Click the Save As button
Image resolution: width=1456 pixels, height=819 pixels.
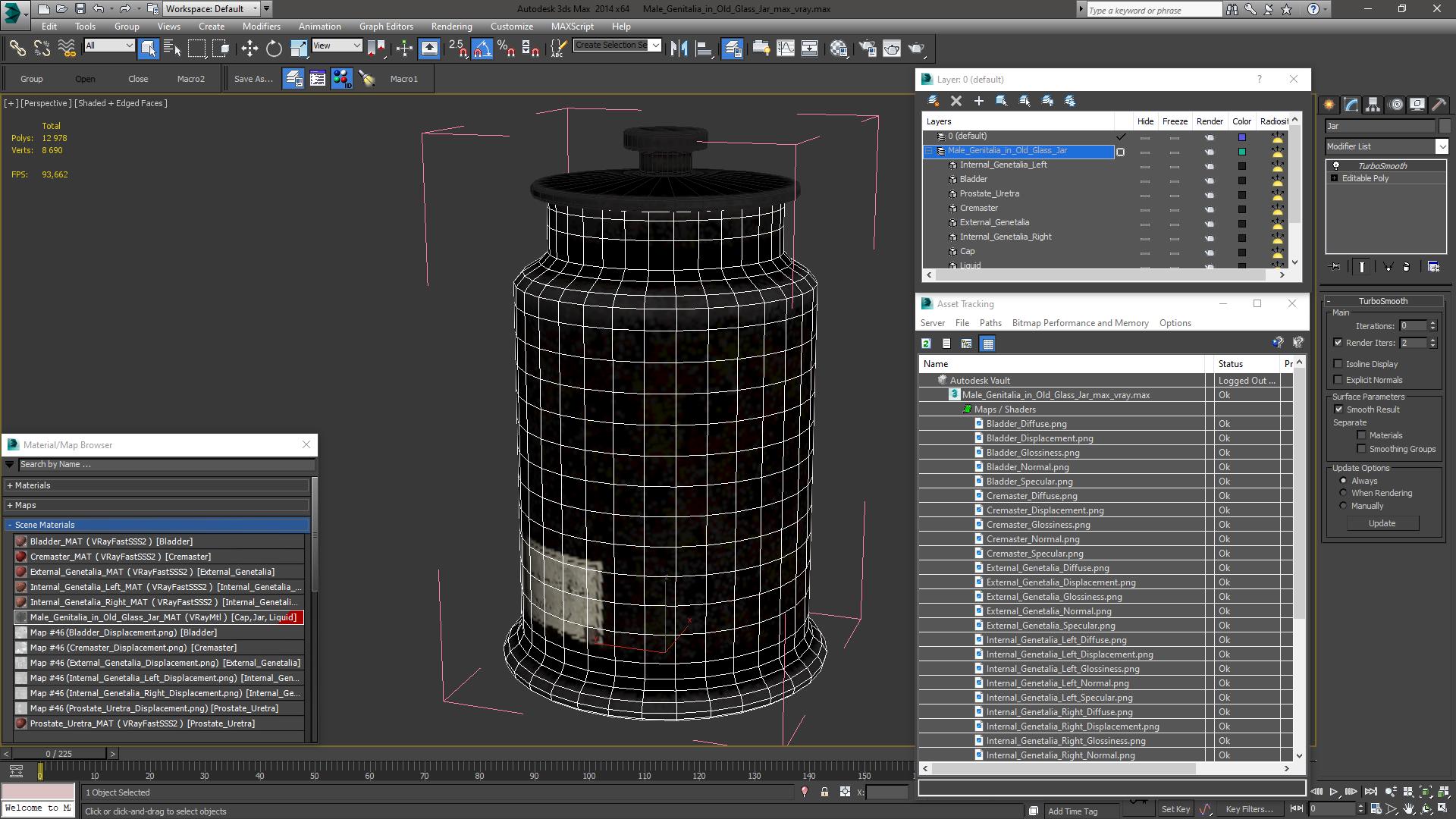pos(253,79)
